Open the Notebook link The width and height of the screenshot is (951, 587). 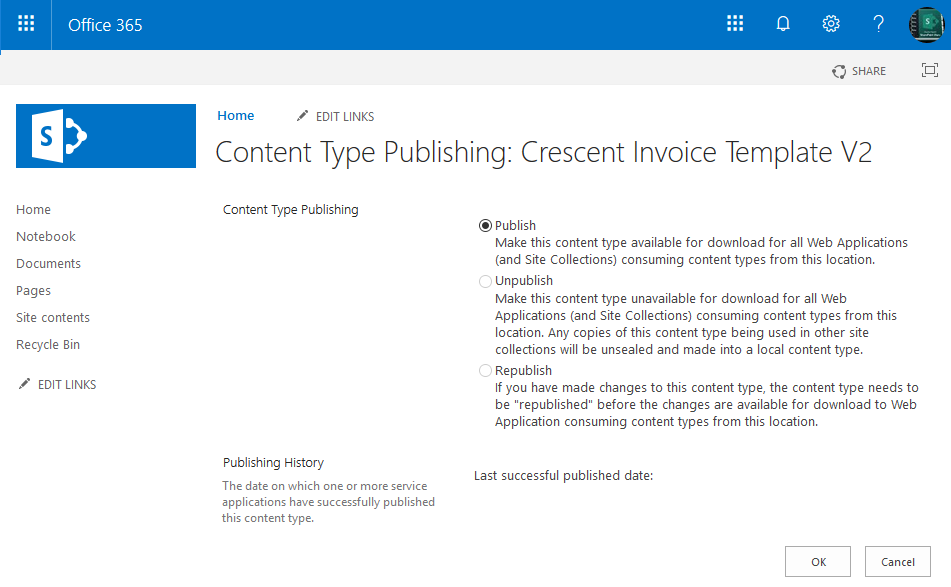[x=45, y=236]
